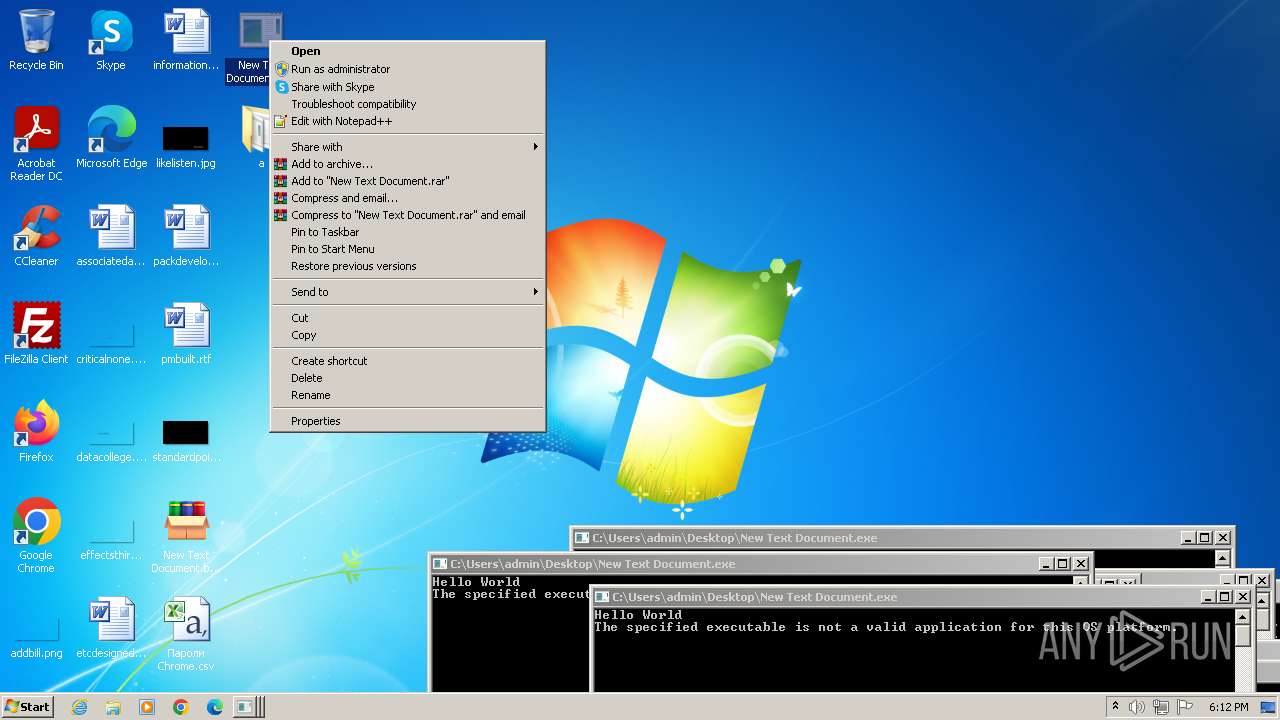Select the Skype desktop shortcut
The height and width of the screenshot is (720, 1280).
[111, 40]
